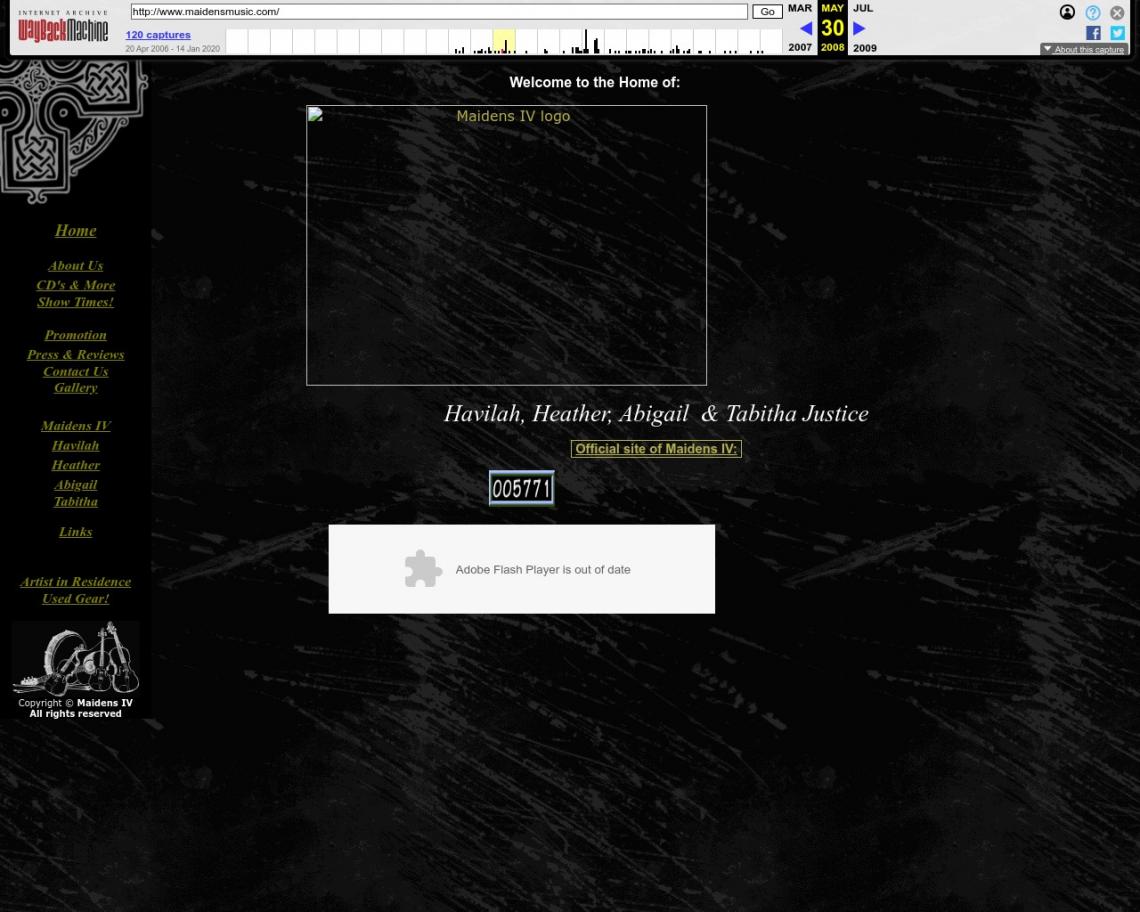Click the broken Maidens IV logo image
The image size is (1140, 912).
coord(506,245)
